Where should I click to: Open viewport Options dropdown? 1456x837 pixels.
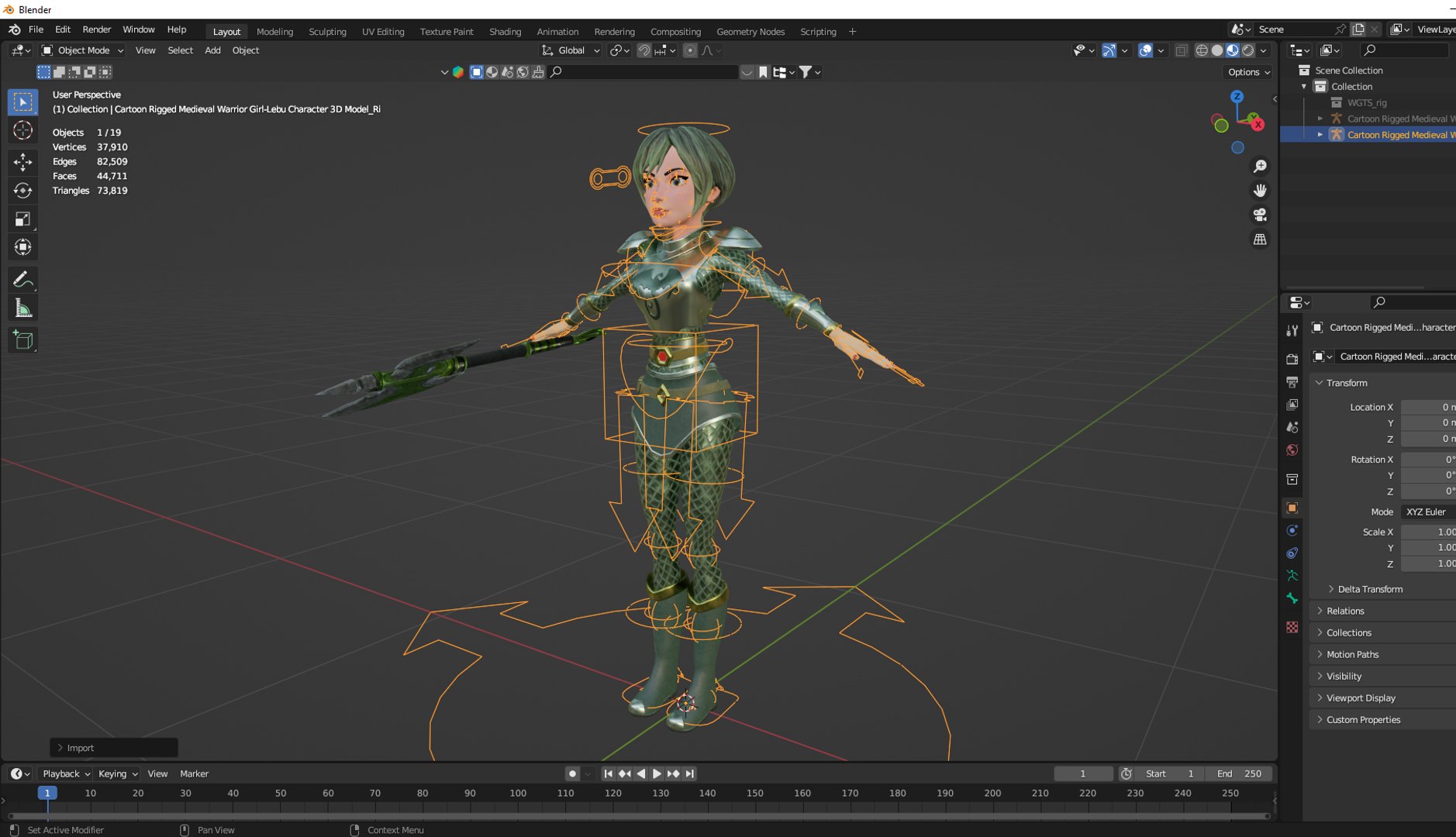point(1248,72)
